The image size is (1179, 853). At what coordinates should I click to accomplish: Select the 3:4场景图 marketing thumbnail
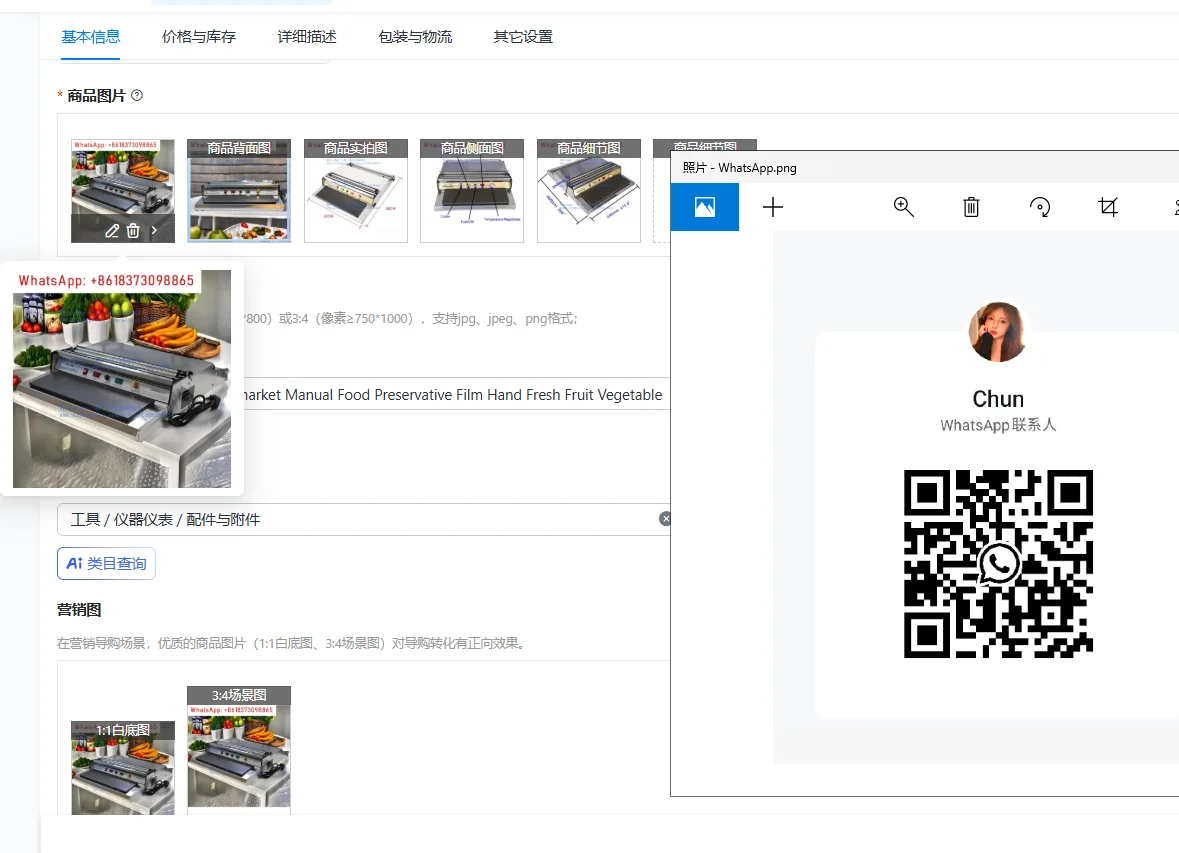tap(238, 750)
